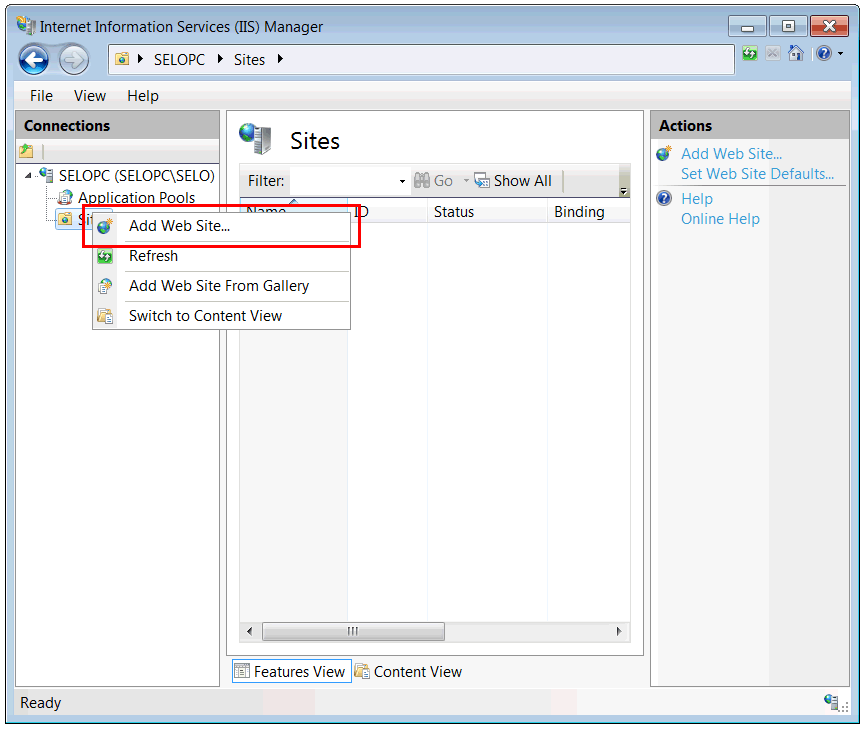Image resolution: width=866 pixels, height=729 pixels.
Task: Click the horizontal scrollbar thumb
Action: (x=353, y=631)
